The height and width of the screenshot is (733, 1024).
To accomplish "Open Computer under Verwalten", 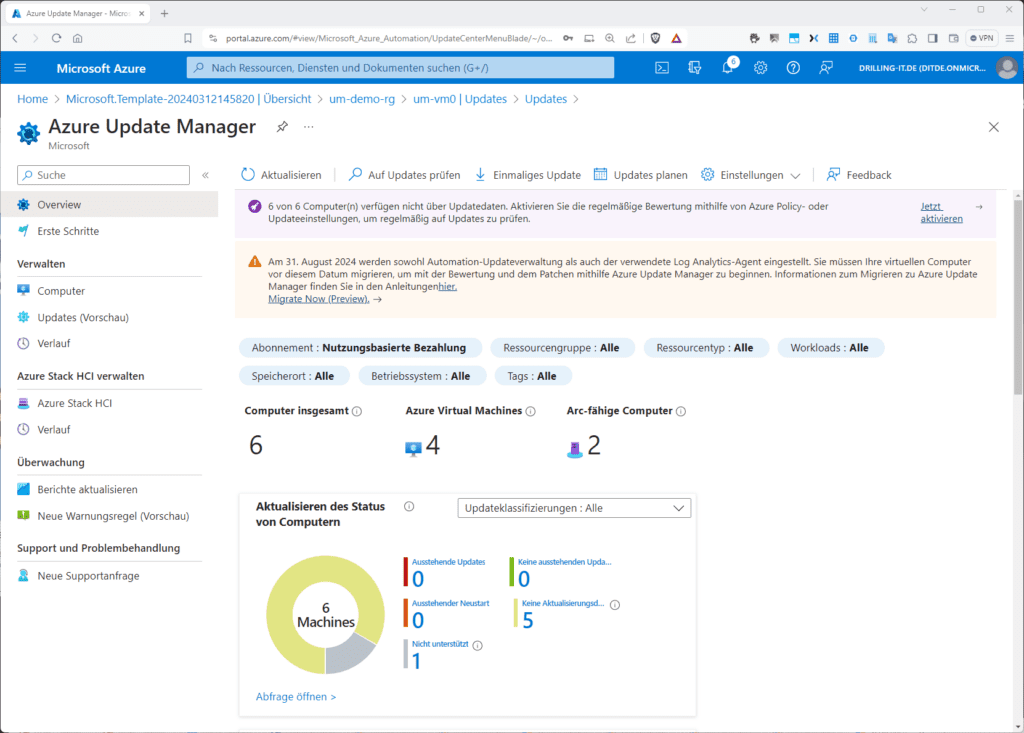I will click(x=61, y=291).
